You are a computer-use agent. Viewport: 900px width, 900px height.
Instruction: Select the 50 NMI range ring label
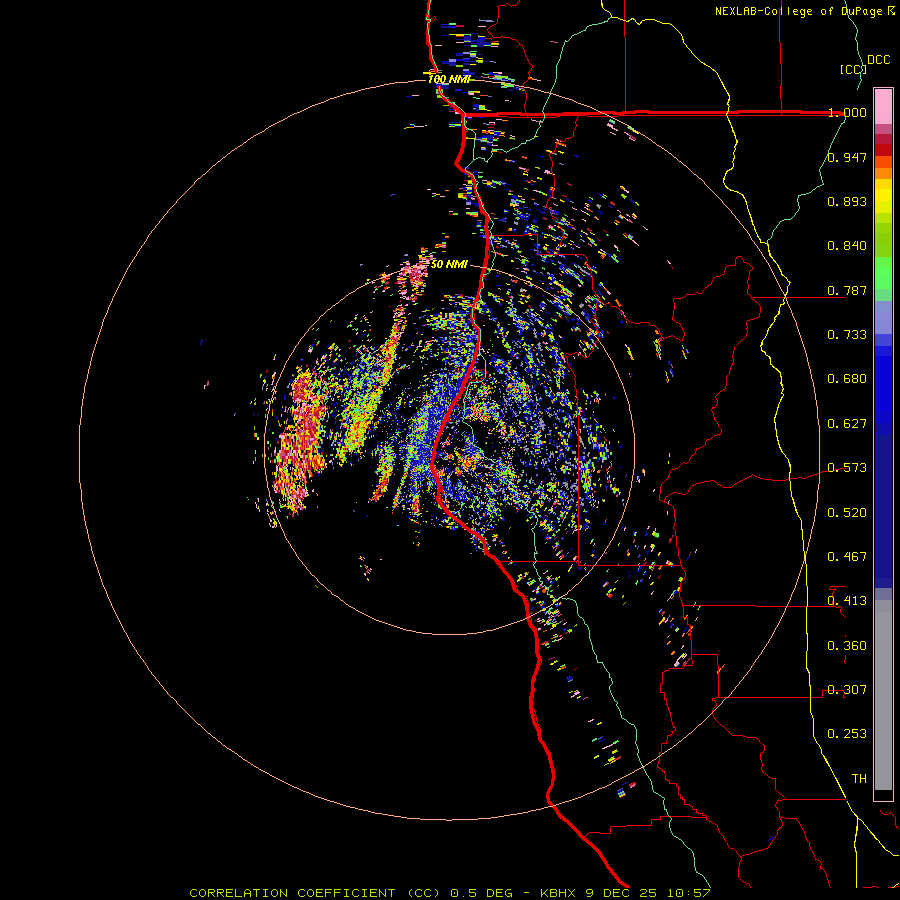pyautogui.click(x=449, y=265)
